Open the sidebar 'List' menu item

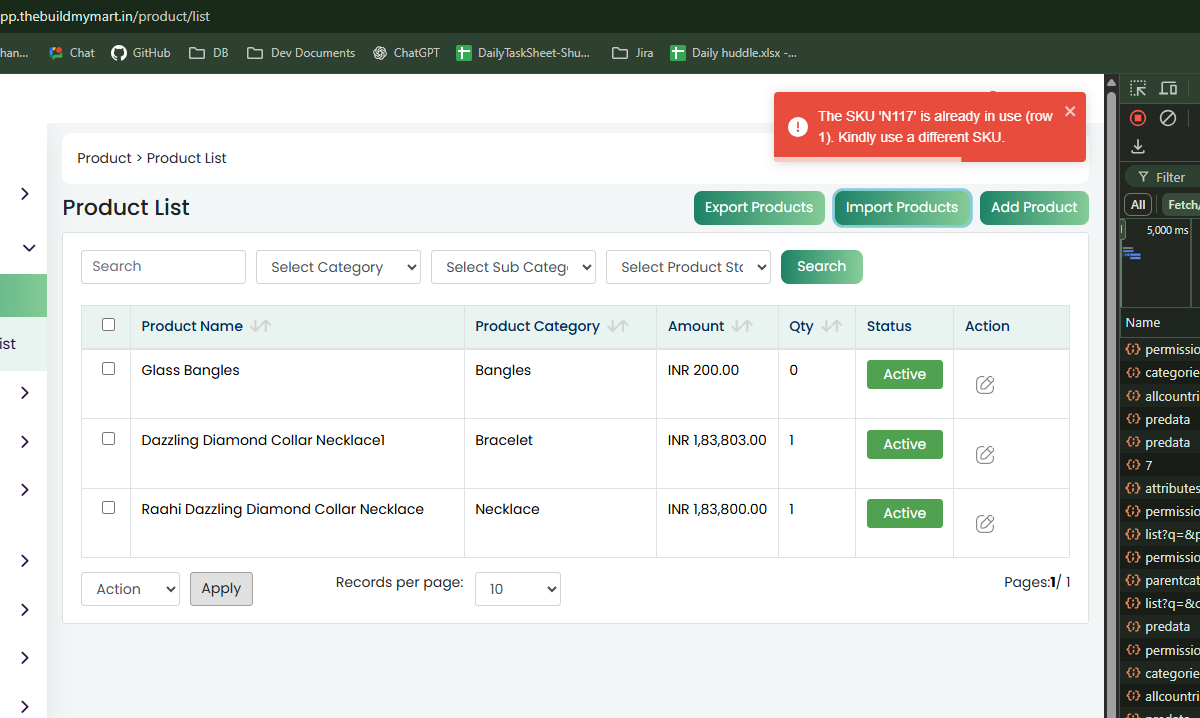tap(8, 344)
